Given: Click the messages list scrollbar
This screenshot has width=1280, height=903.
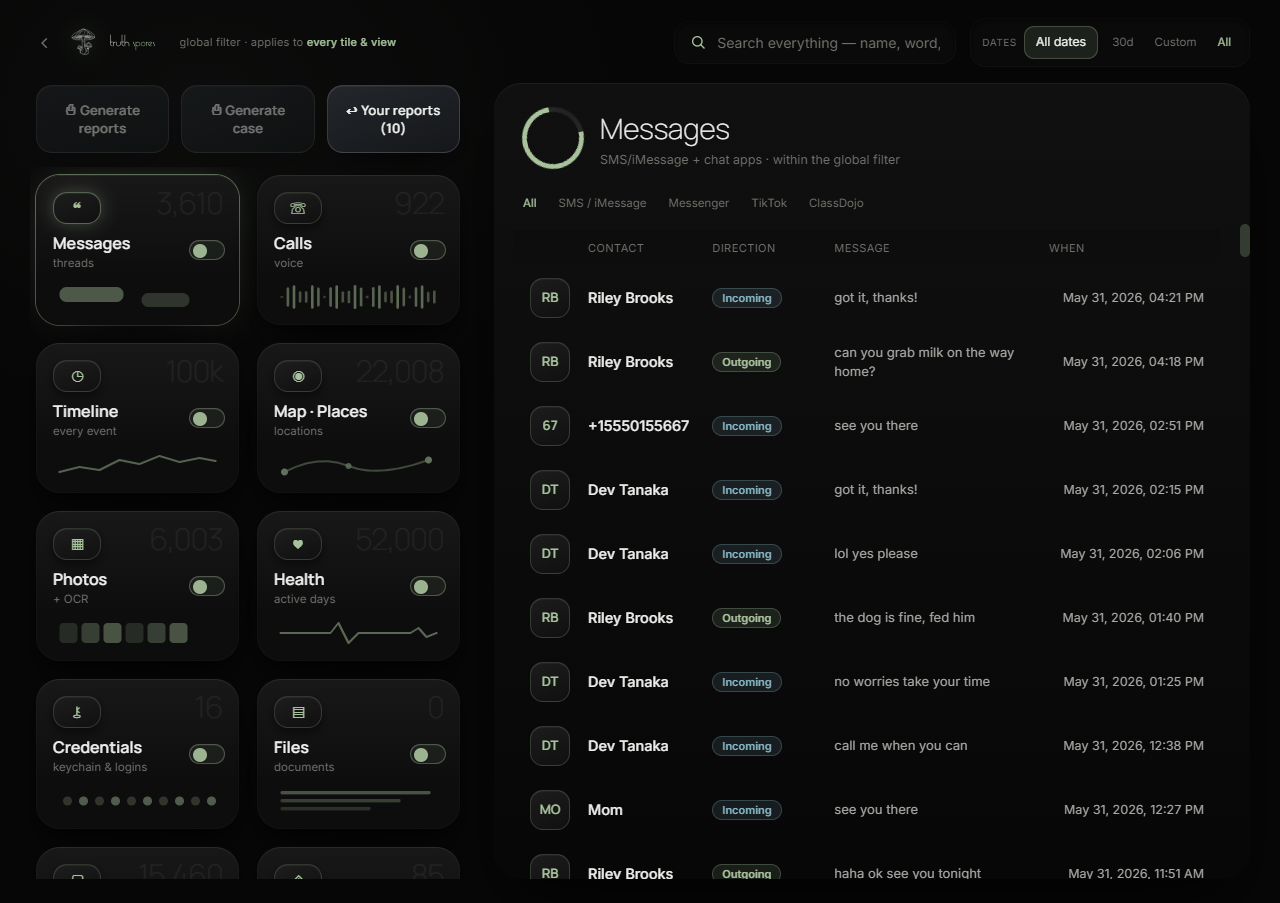Looking at the screenshot, I should click(1245, 240).
